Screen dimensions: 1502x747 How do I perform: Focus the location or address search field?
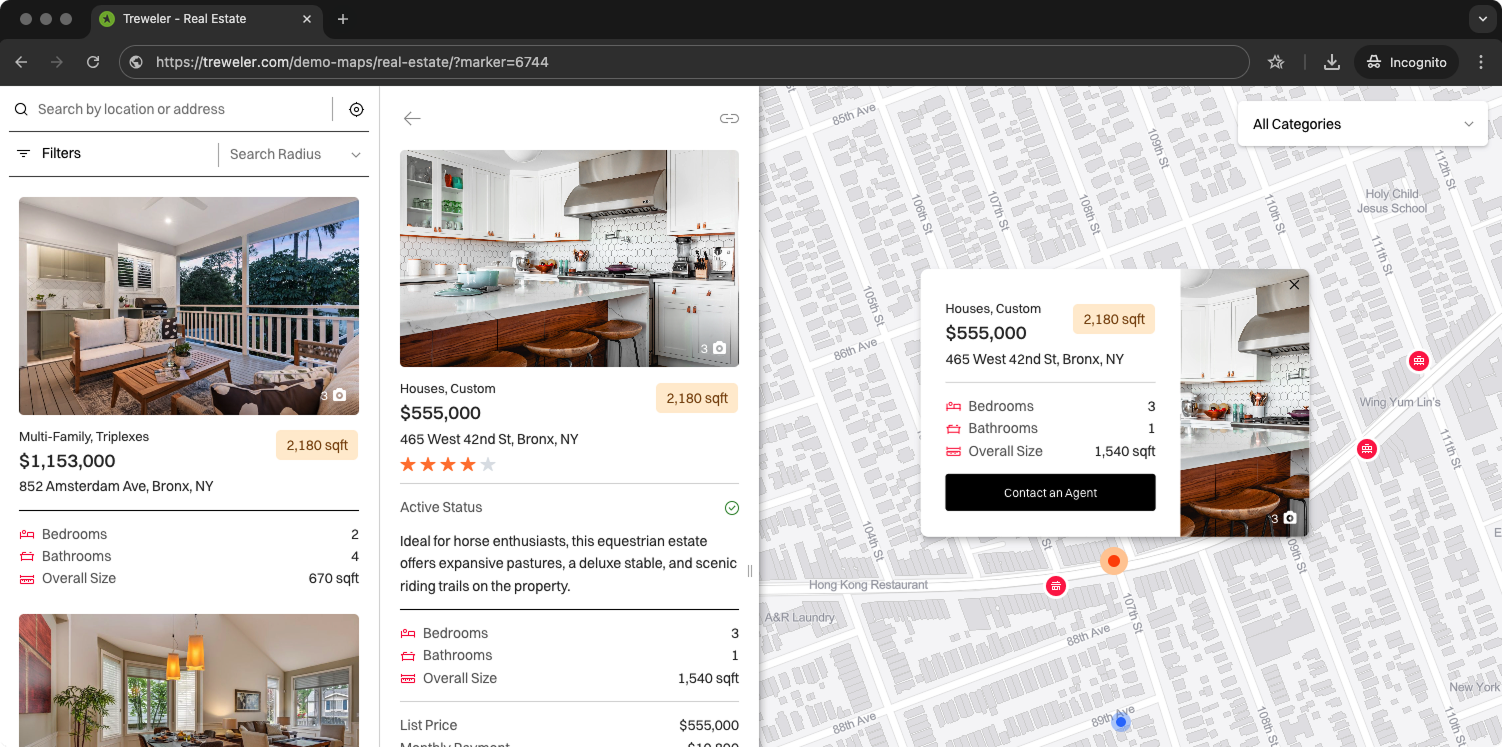180,110
